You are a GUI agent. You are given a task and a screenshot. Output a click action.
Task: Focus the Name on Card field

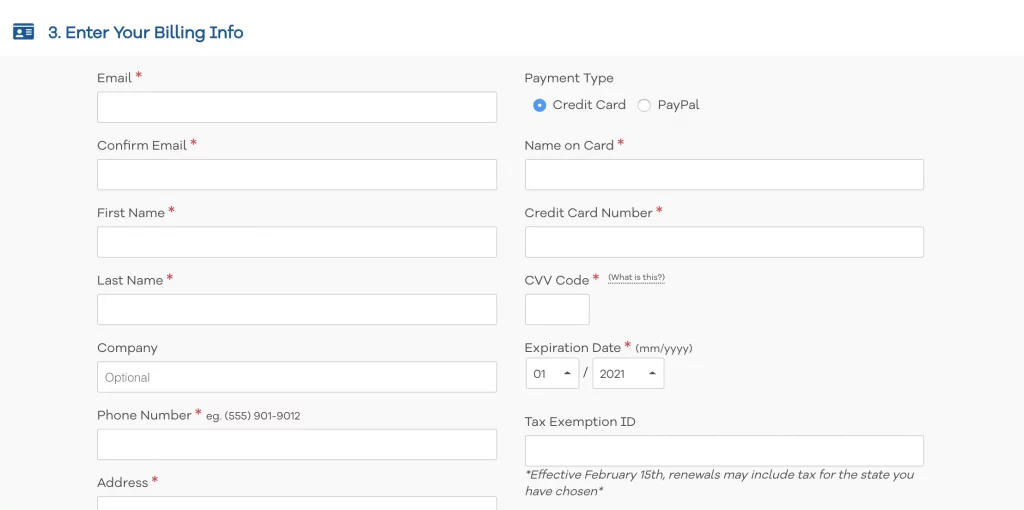[724, 174]
